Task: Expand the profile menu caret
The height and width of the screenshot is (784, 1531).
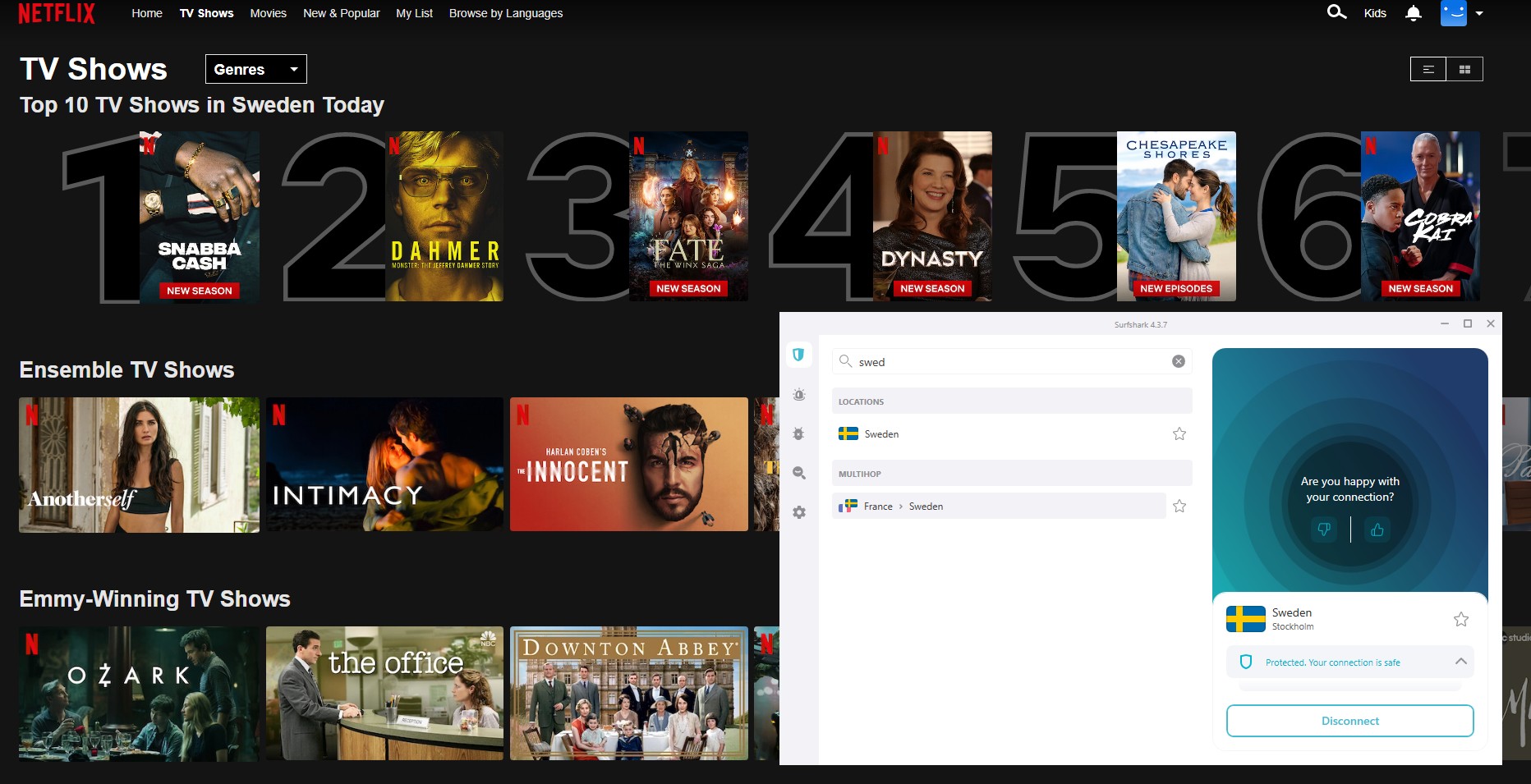Action: point(1479,13)
